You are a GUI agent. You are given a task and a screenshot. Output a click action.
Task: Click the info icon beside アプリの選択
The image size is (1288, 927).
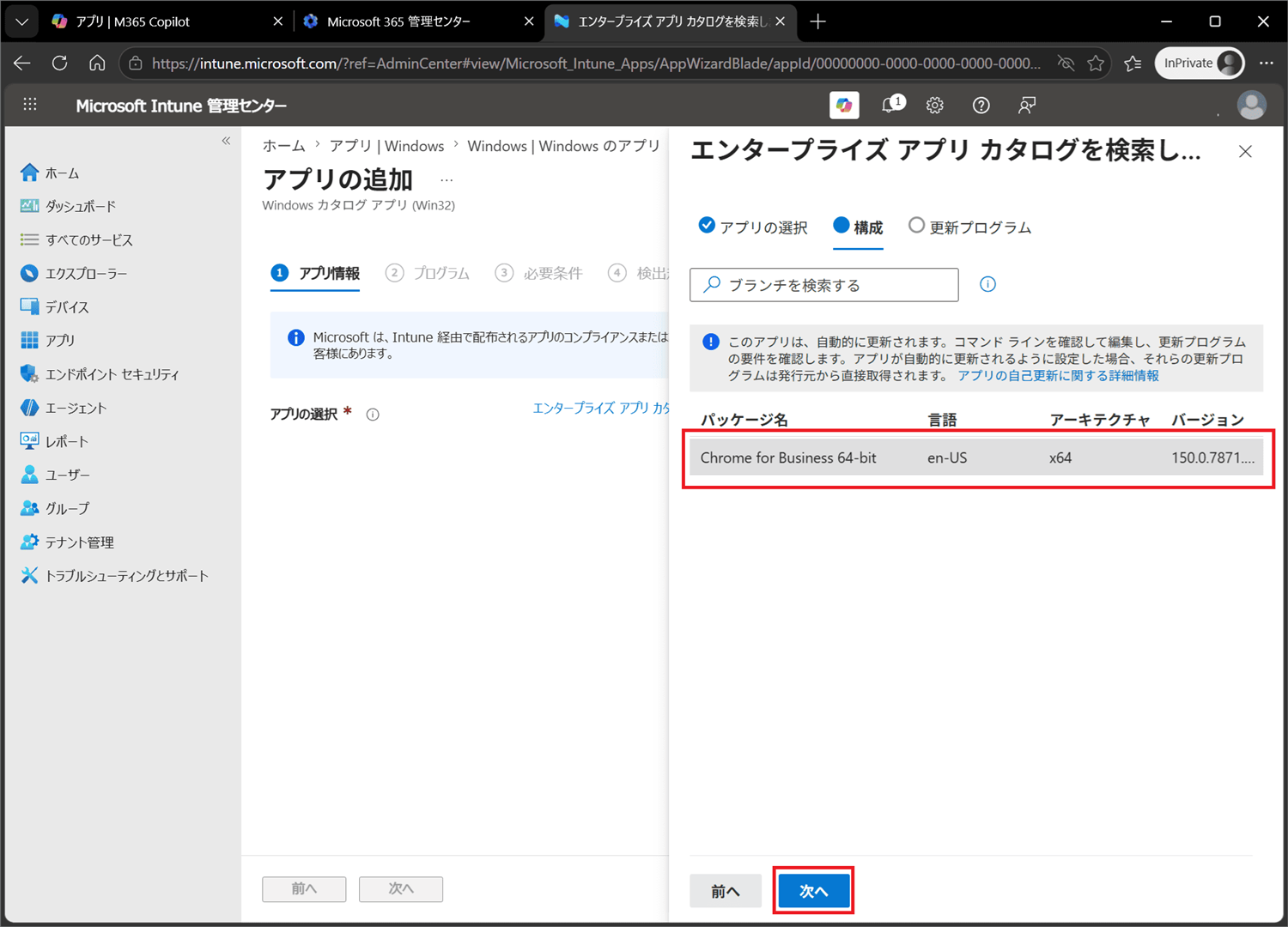pos(373,415)
